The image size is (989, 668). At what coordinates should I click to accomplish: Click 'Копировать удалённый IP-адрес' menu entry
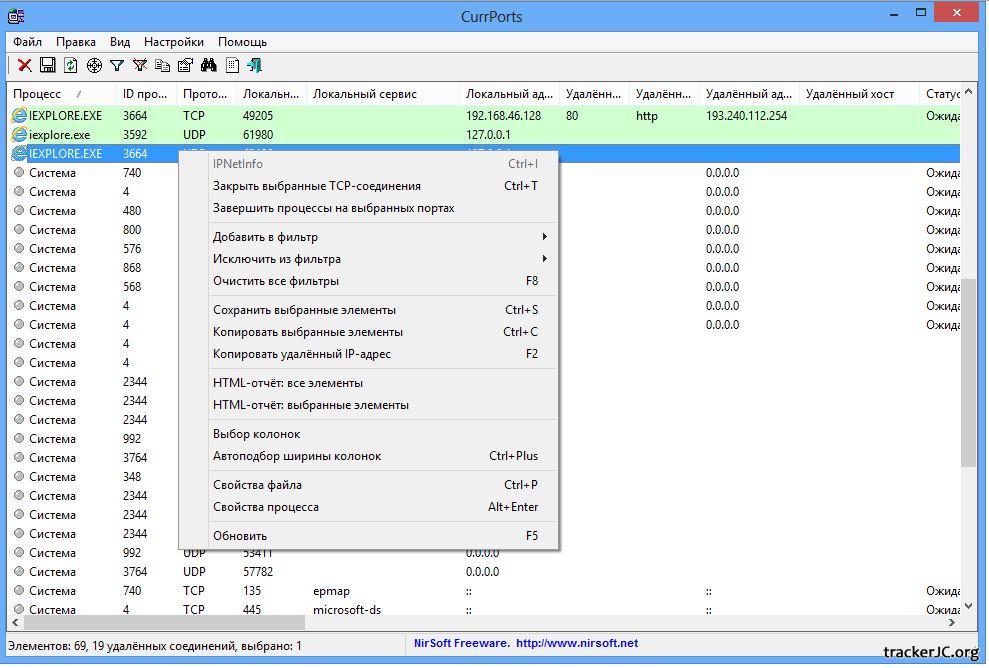click(302, 354)
